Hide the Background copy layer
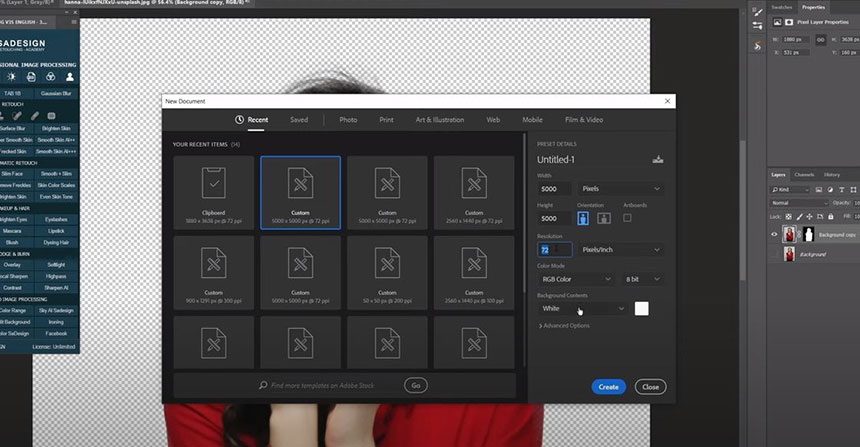Viewport: 860px width, 447px height. click(x=775, y=235)
